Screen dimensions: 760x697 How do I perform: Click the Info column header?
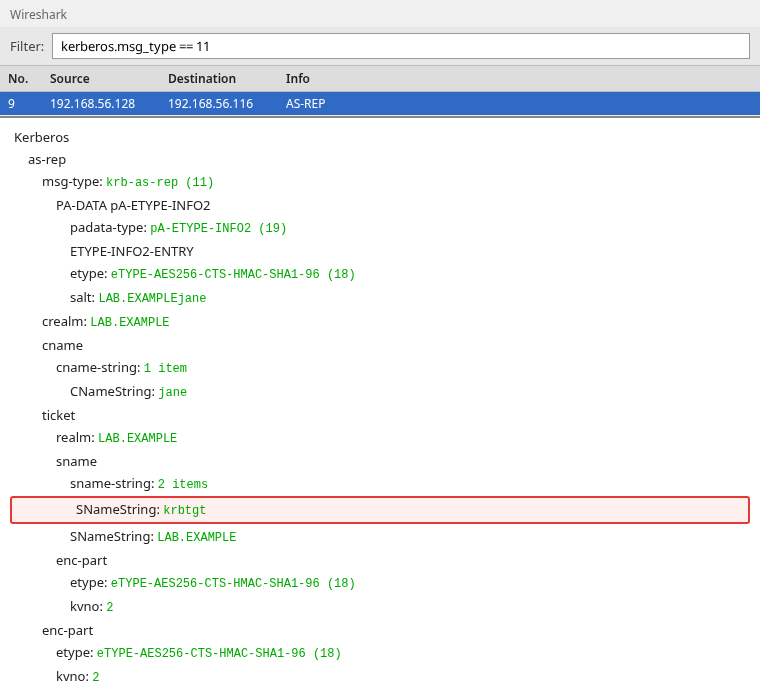click(298, 79)
